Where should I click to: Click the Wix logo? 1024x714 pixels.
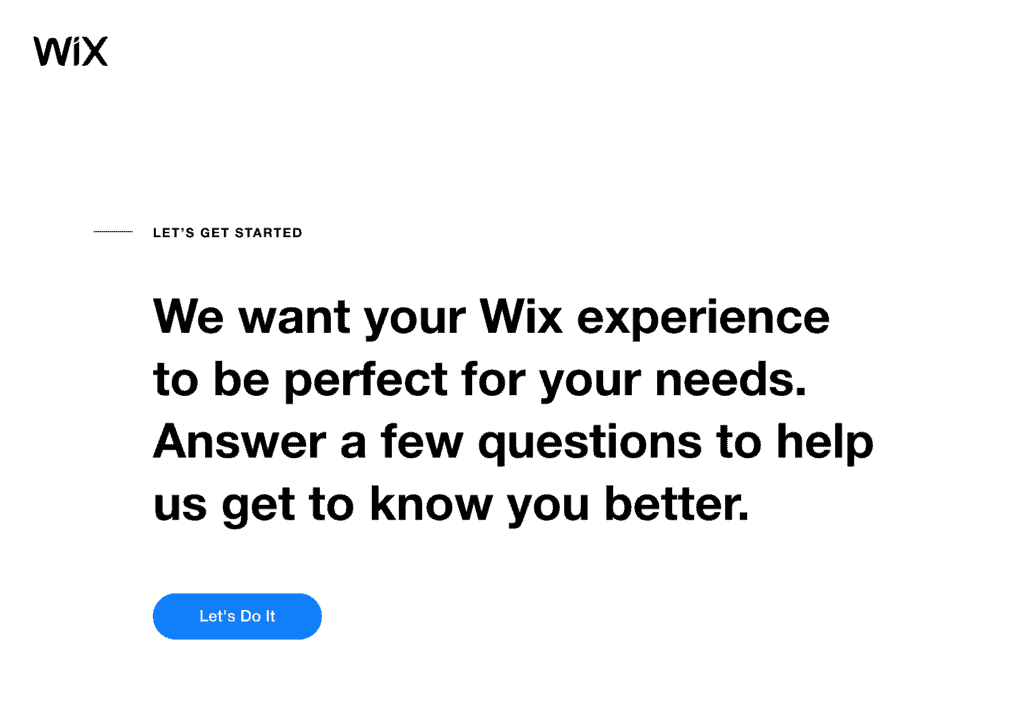71,51
